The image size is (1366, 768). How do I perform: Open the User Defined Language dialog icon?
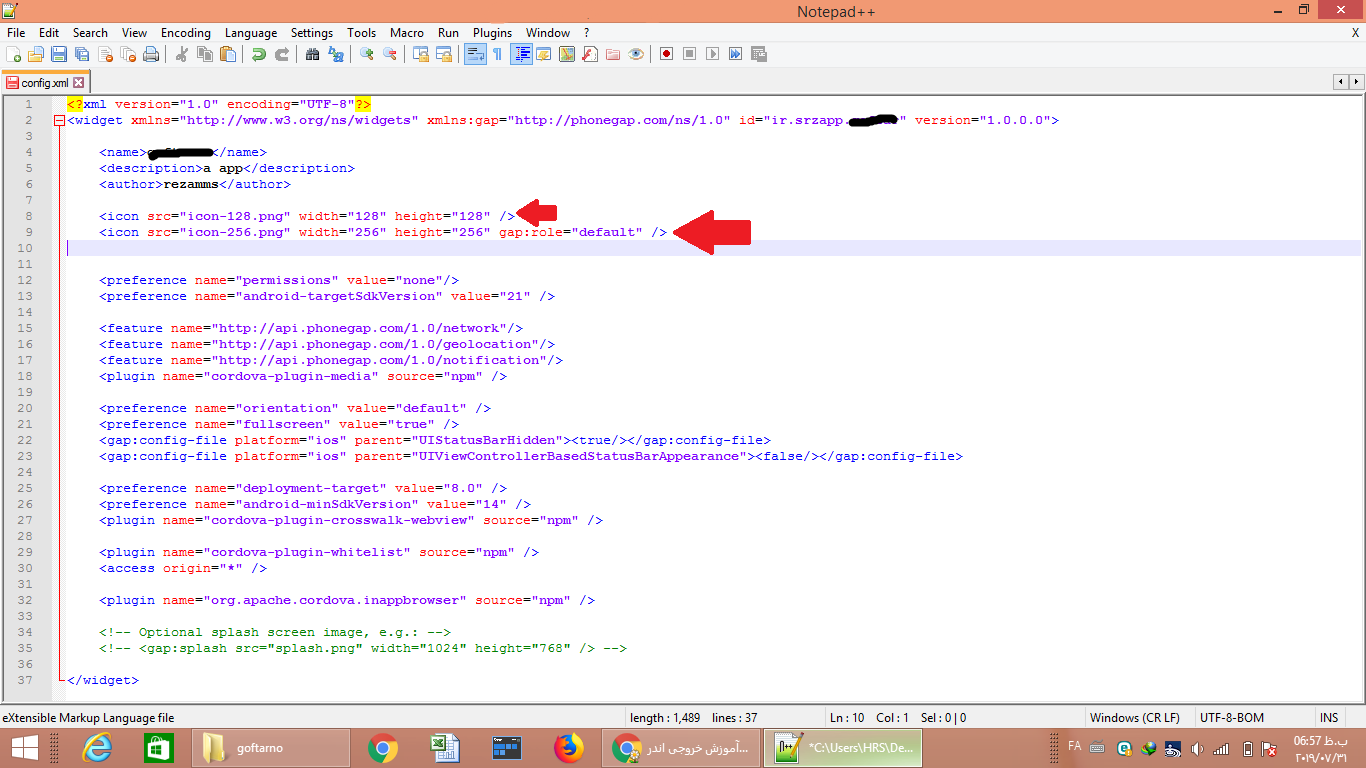544,54
